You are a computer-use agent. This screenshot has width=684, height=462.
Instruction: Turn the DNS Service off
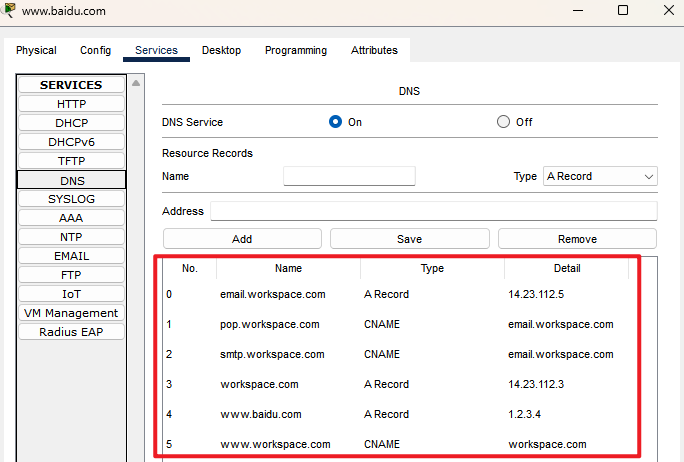click(x=504, y=122)
